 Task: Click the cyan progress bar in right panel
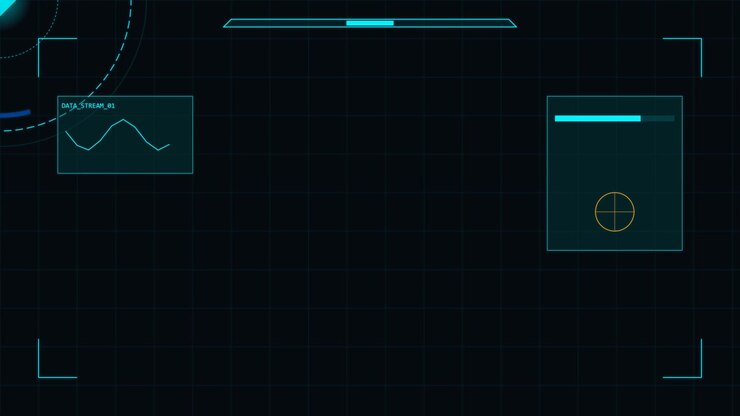pyautogui.click(x=614, y=119)
